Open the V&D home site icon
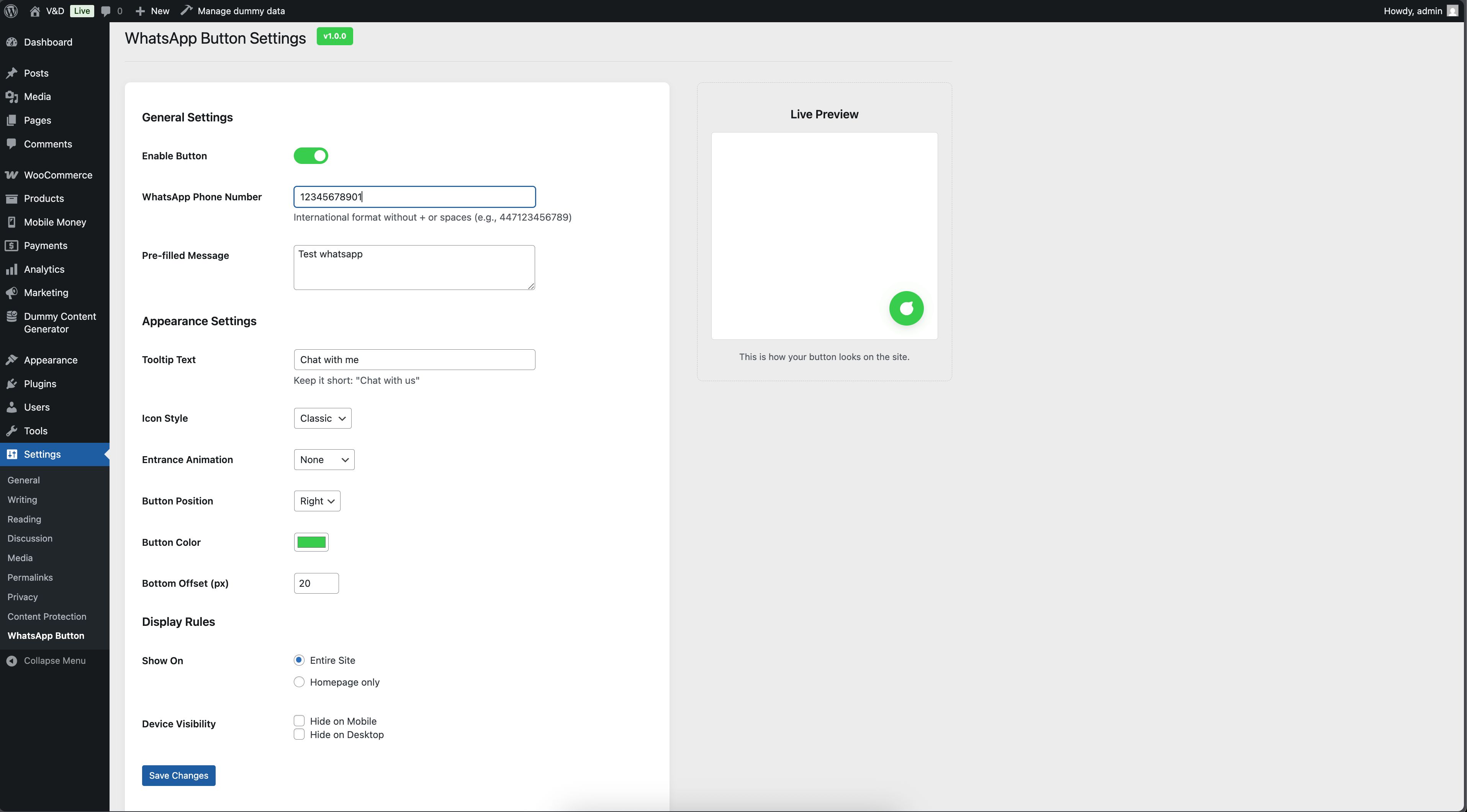 (x=35, y=11)
